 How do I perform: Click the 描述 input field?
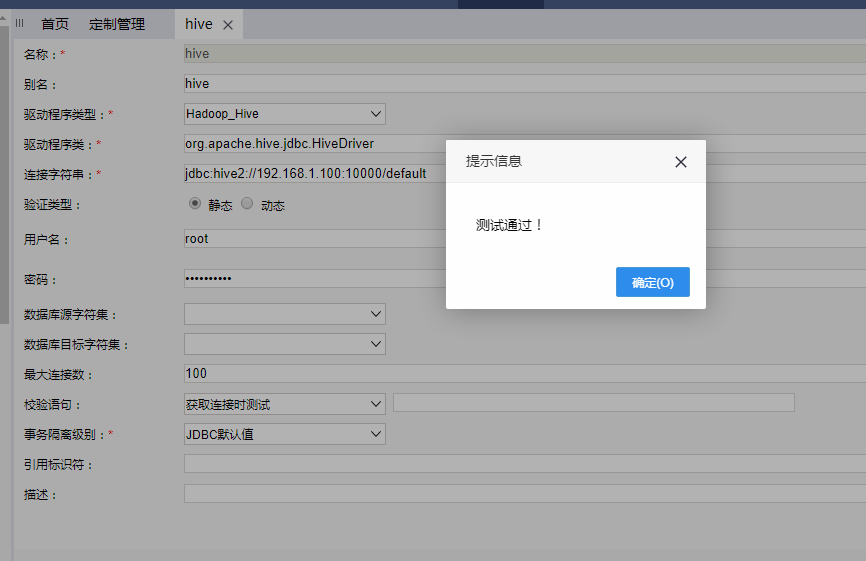[x=525, y=494]
